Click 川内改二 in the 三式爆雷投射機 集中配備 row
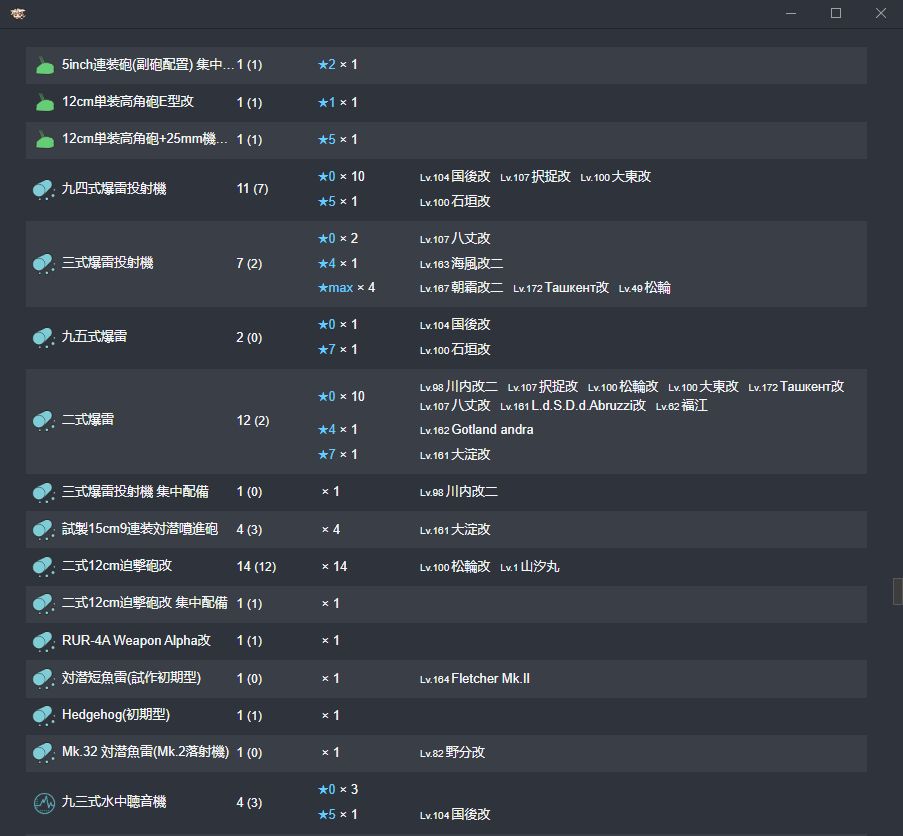903x836 pixels. point(459,492)
